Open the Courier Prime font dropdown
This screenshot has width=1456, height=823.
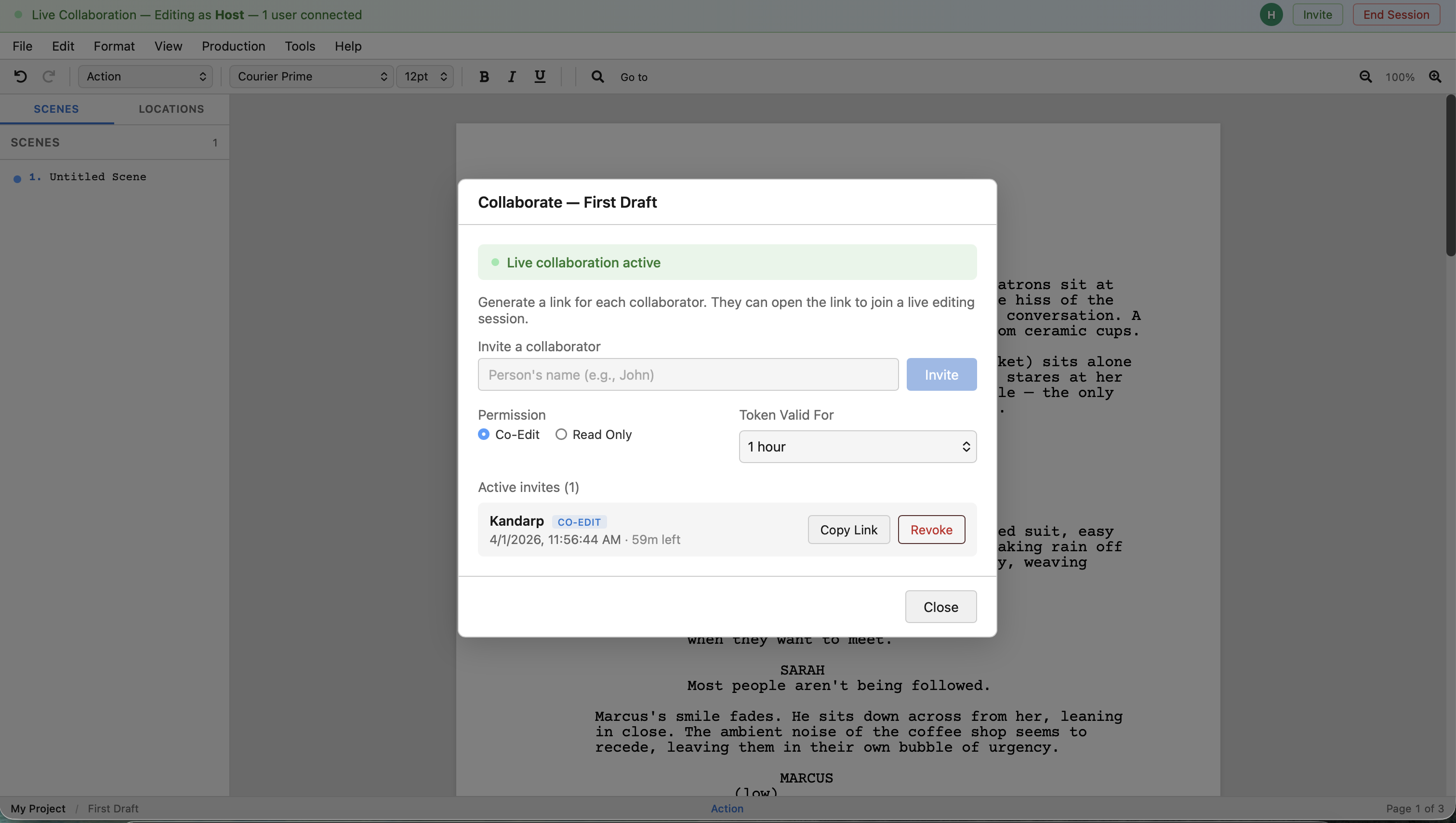tap(311, 76)
